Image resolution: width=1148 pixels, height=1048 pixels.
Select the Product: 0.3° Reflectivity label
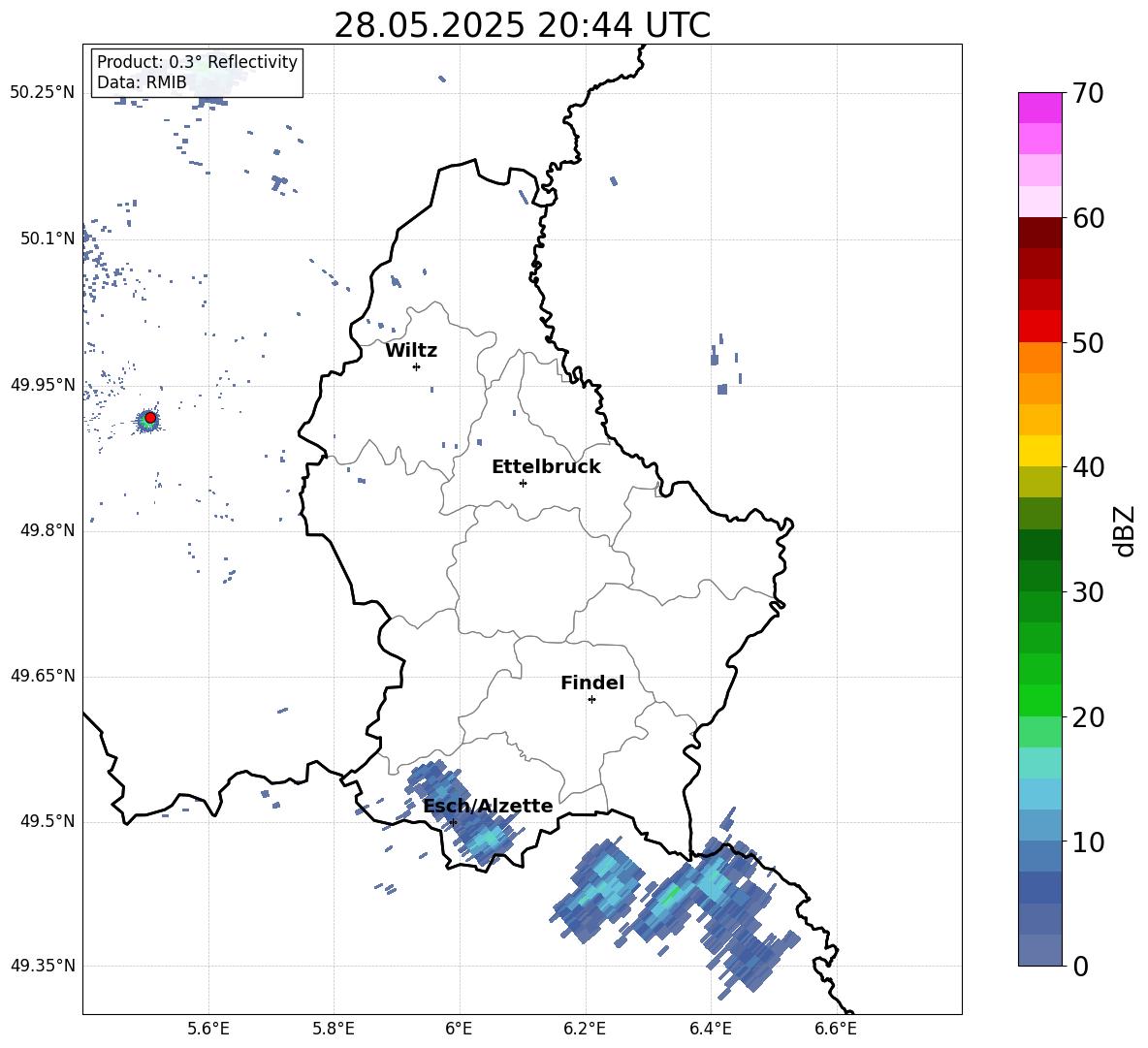click(197, 62)
